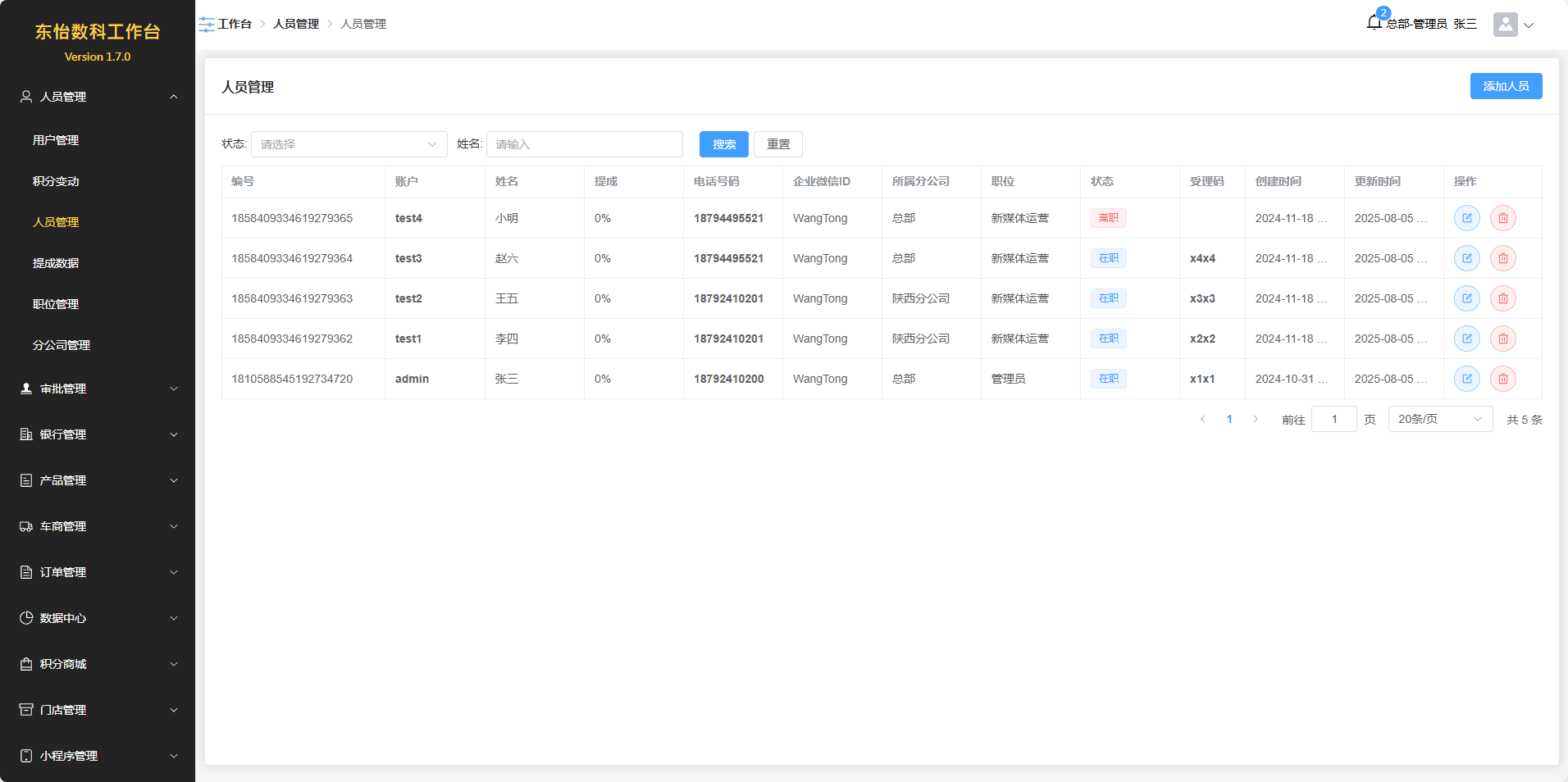Open the notification bell icon
Screen dimensions: 1568x782
(1374, 23)
